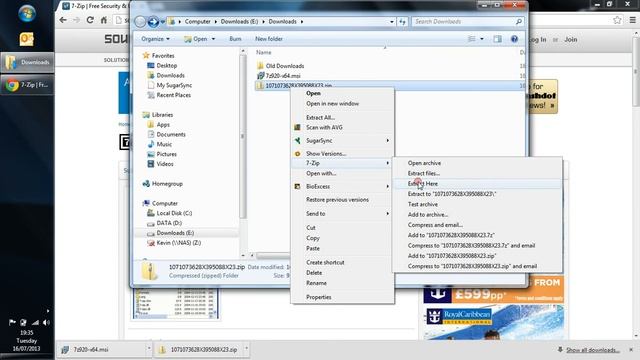Click the New folder button
The width and height of the screenshot is (640, 360).
coord(269,39)
